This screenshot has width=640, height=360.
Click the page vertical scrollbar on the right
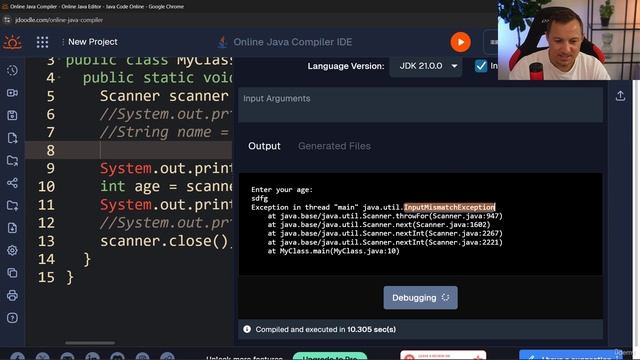click(636, 212)
